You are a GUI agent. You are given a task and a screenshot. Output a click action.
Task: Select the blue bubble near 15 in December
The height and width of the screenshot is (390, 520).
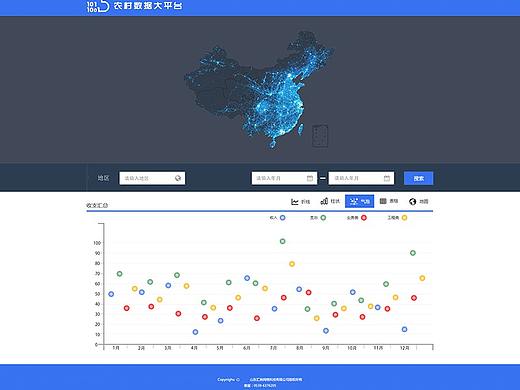(404, 329)
